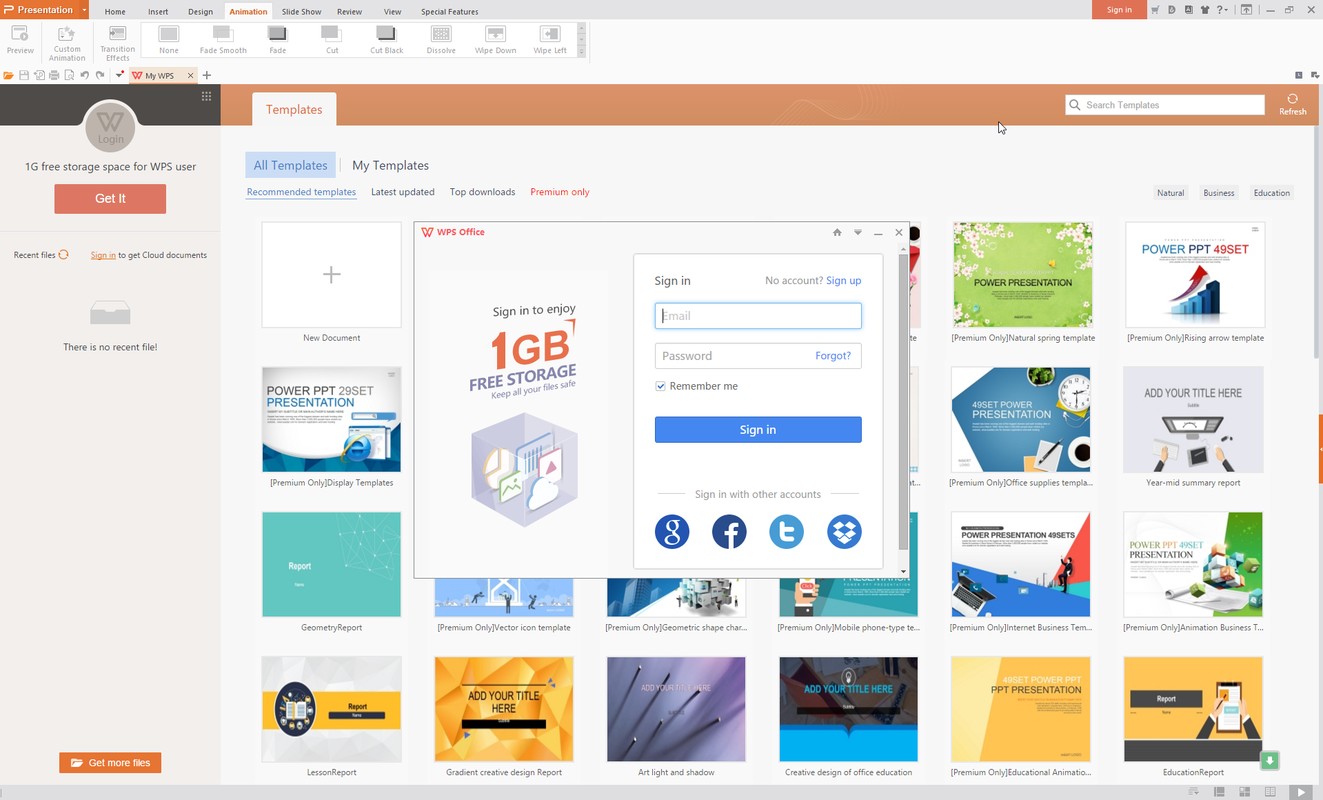Sign in with Dropbox icon
Viewport: 1323px width, 800px height.
click(844, 532)
